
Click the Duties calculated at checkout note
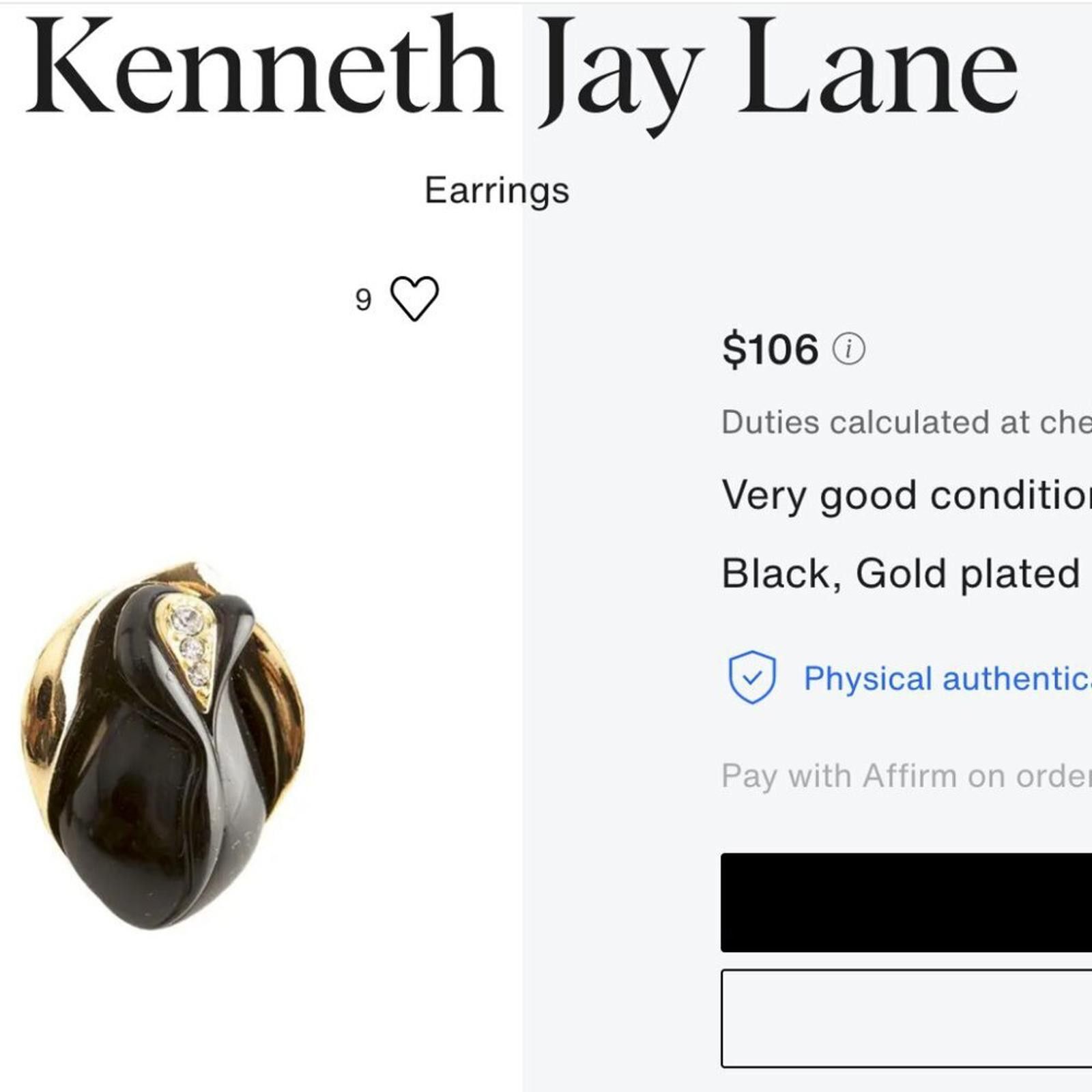pyautogui.click(x=906, y=422)
